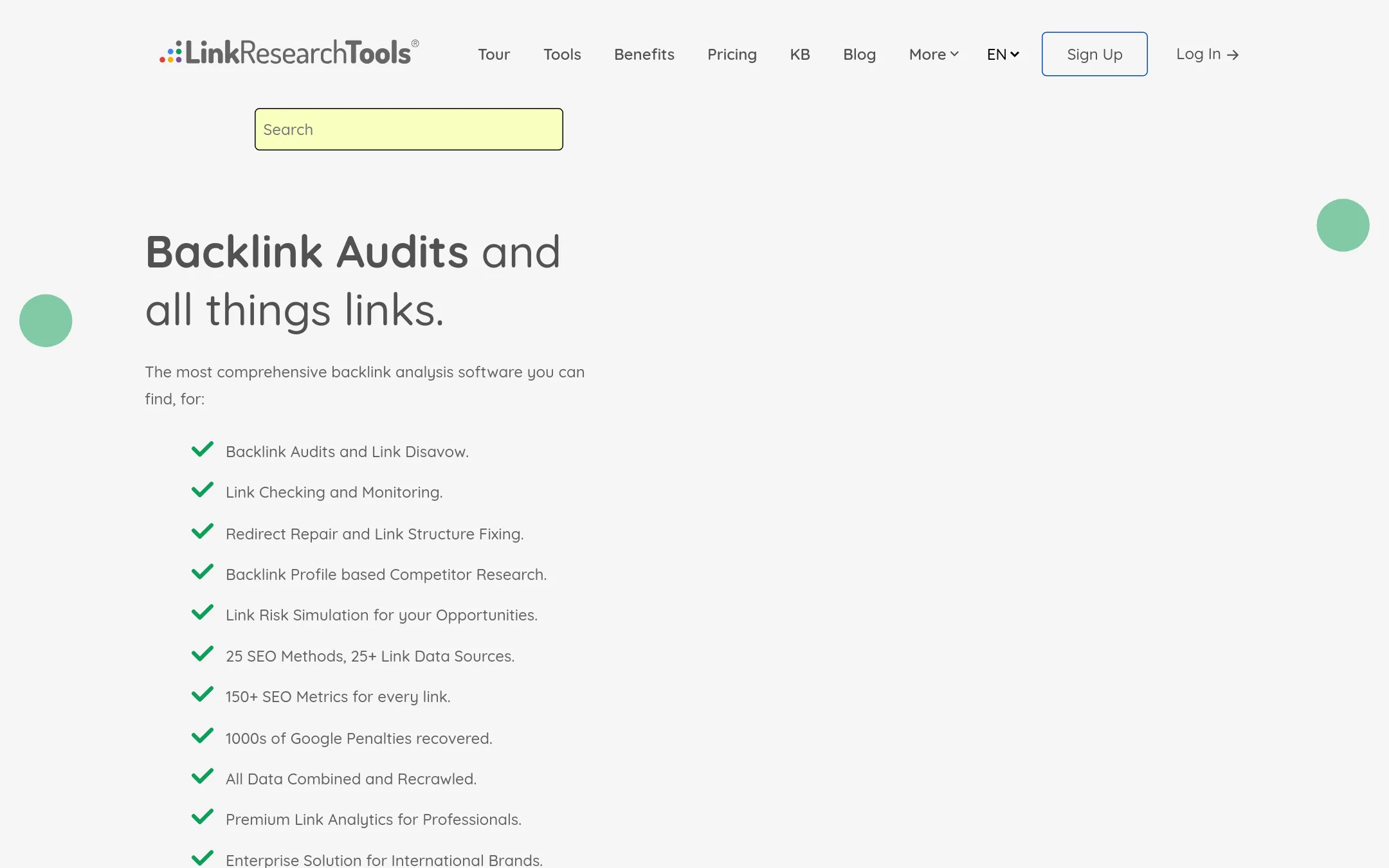Focus the Search input field
The width and height of the screenshot is (1389, 868).
tap(409, 129)
